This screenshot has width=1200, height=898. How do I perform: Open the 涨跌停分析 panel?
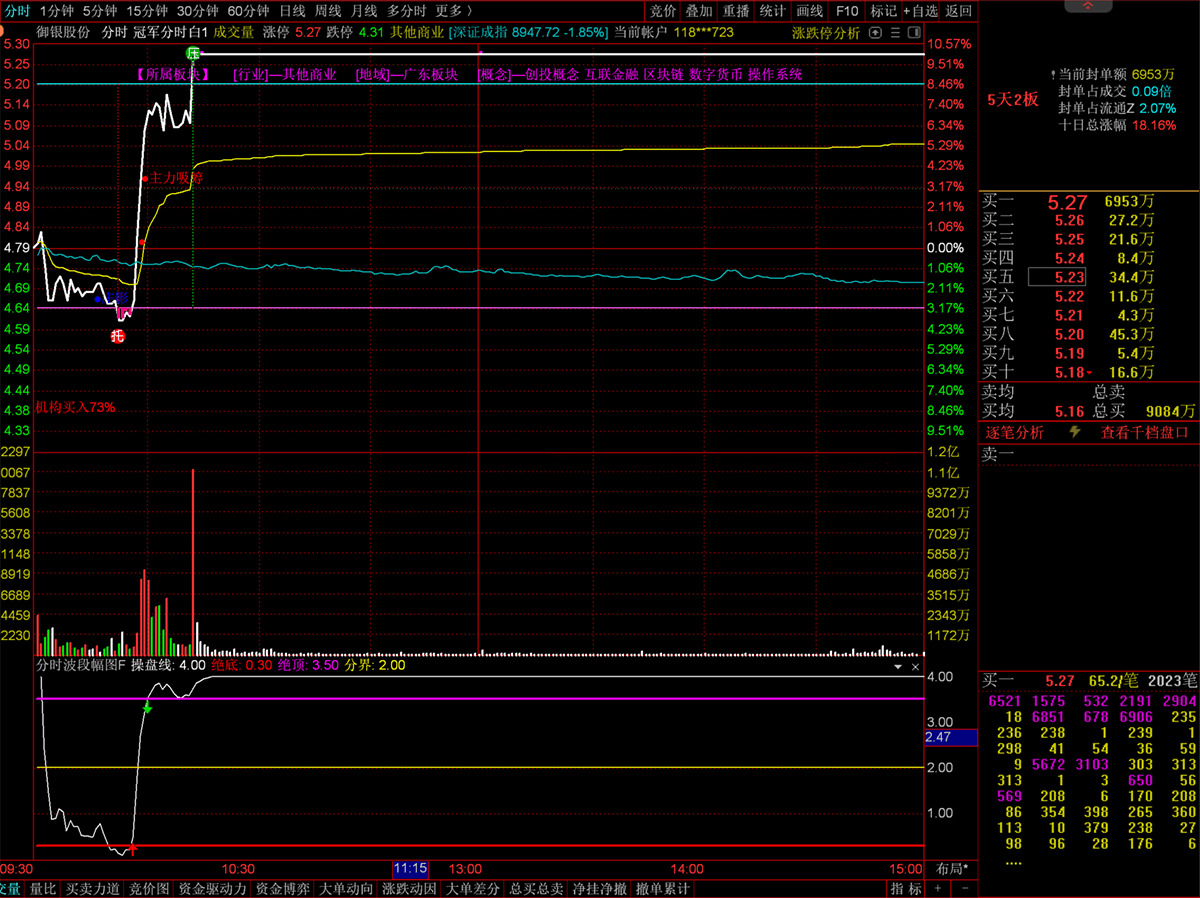pyautogui.click(x=825, y=32)
